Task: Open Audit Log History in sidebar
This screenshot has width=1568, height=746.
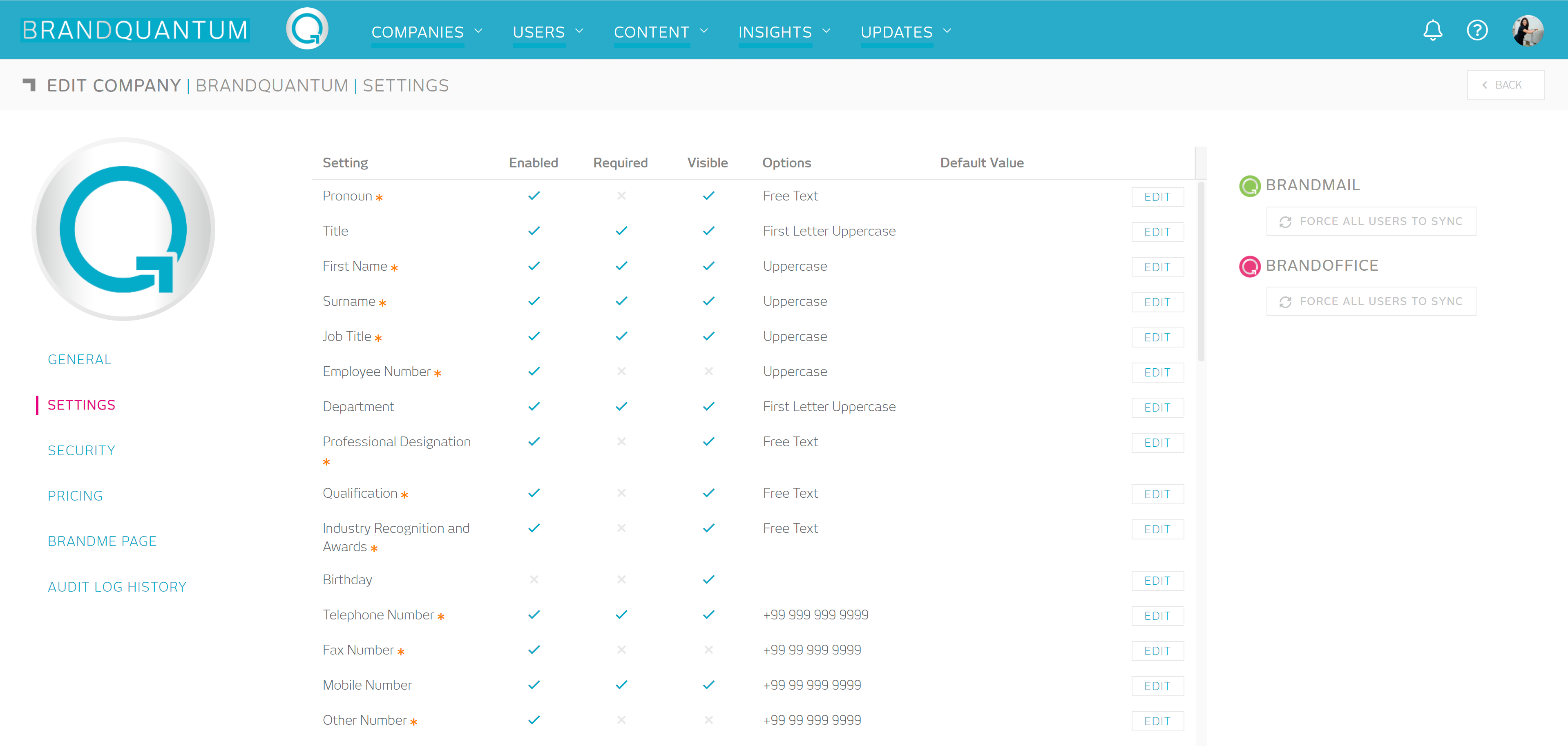Action: tap(117, 587)
